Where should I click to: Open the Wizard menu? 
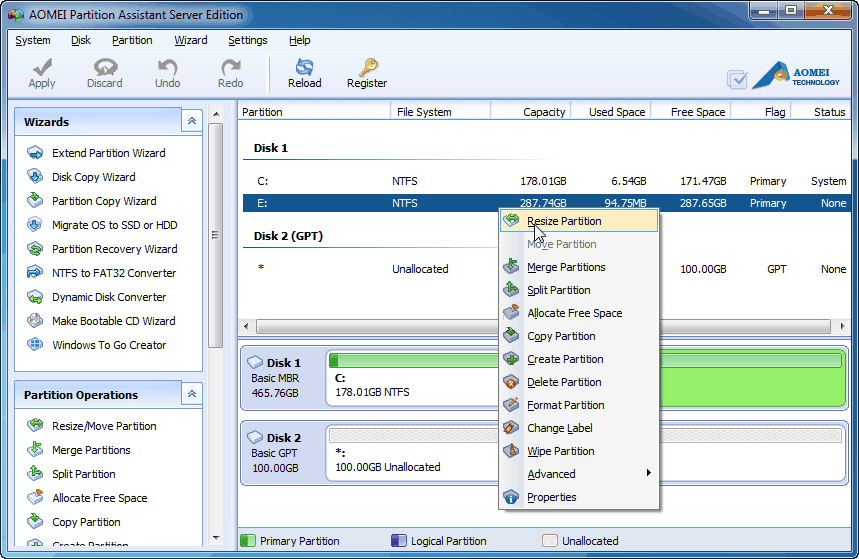coord(190,40)
